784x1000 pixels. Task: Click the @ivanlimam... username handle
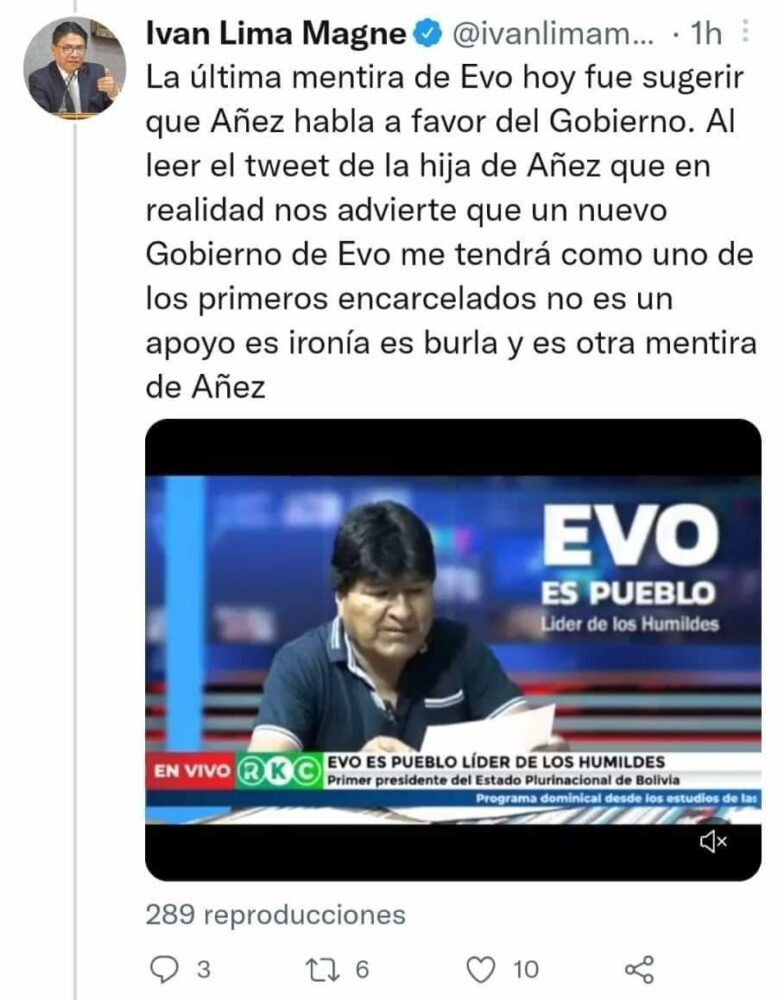(x=552, y=33)
